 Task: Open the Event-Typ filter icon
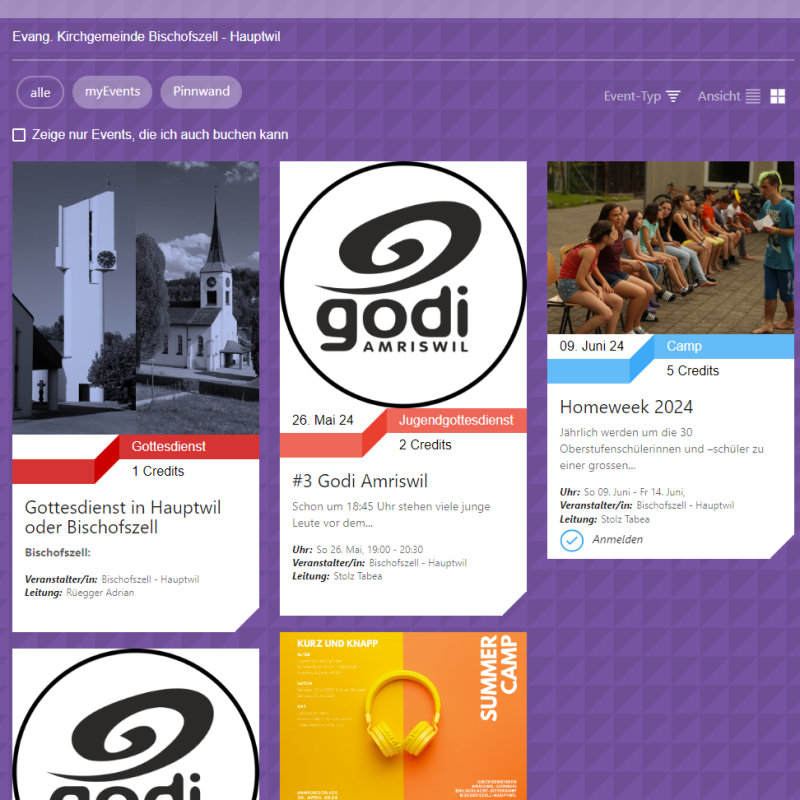pos(673,96)
